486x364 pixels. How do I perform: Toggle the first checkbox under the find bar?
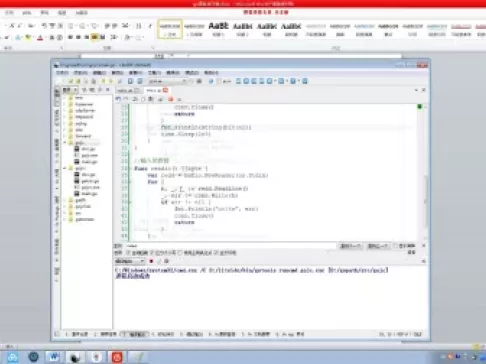pos(128,253)
